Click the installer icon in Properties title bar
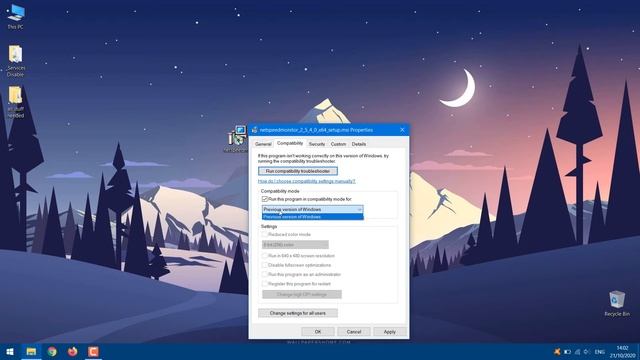This screenshot has height=360, width=640. coord(255,130)
